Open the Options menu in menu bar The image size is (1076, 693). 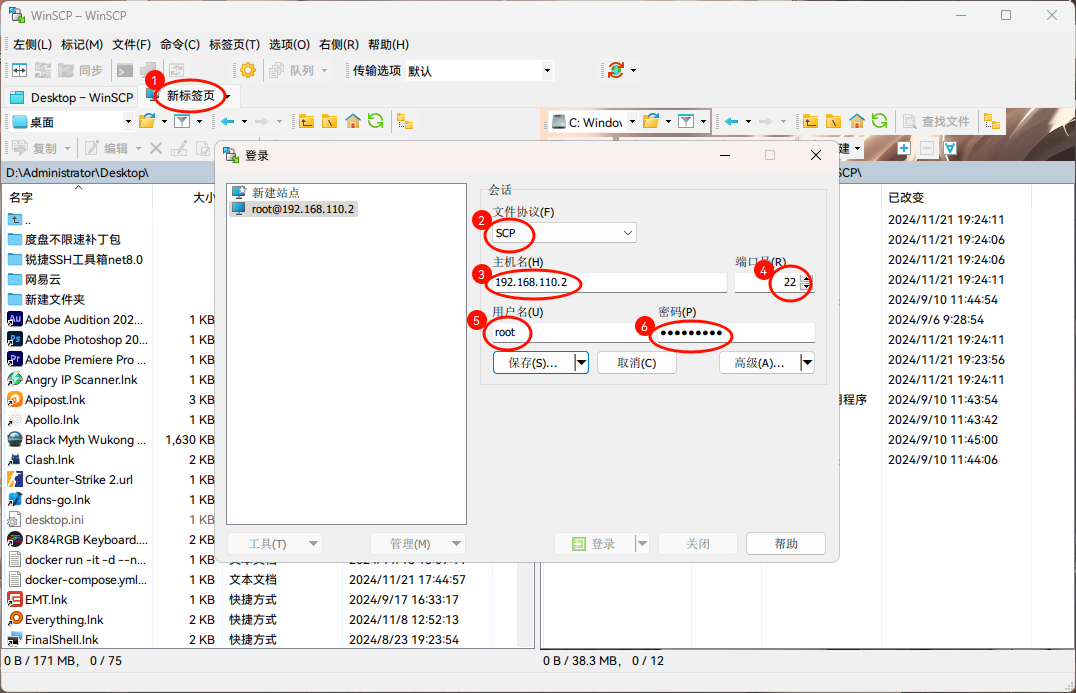(289, 44)
